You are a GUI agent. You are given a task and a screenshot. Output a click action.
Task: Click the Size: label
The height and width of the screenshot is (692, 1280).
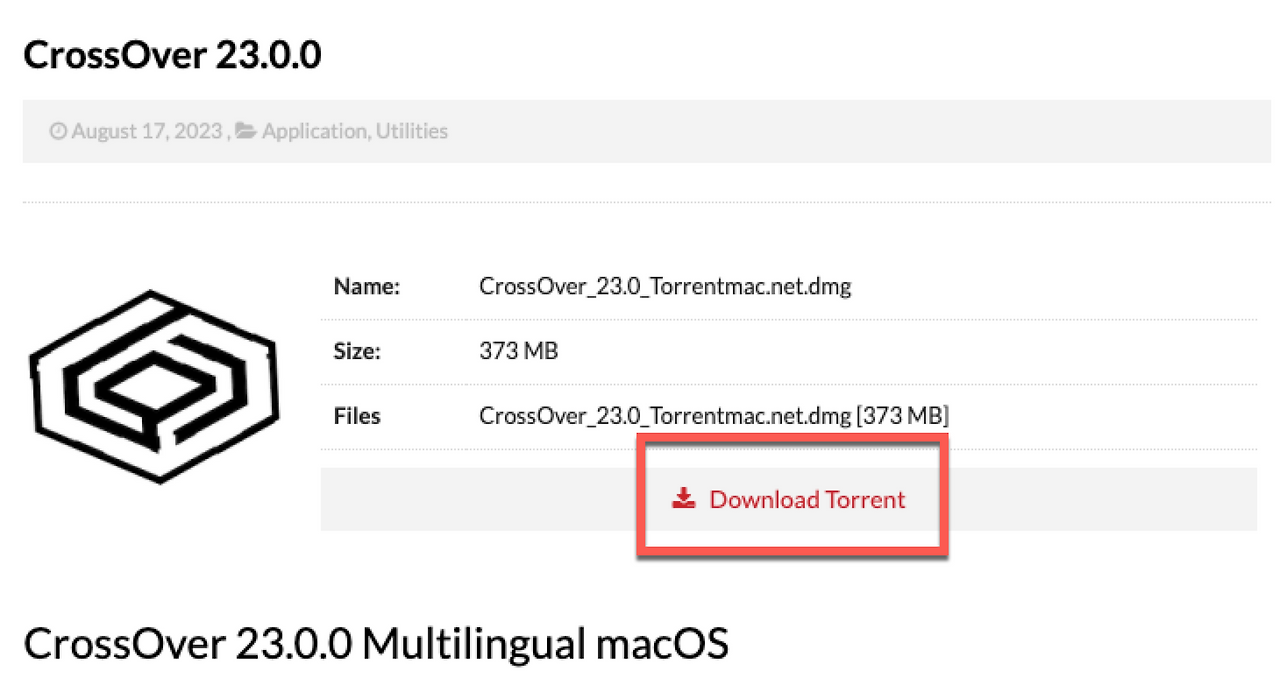point(357,352)
